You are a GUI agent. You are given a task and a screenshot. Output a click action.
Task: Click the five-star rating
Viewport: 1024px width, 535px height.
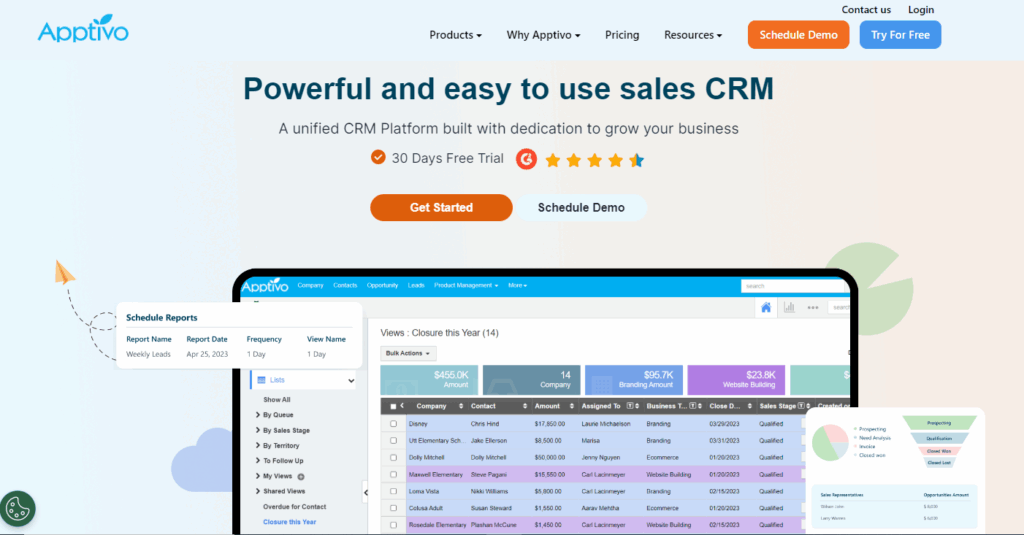tap(594, 160)
